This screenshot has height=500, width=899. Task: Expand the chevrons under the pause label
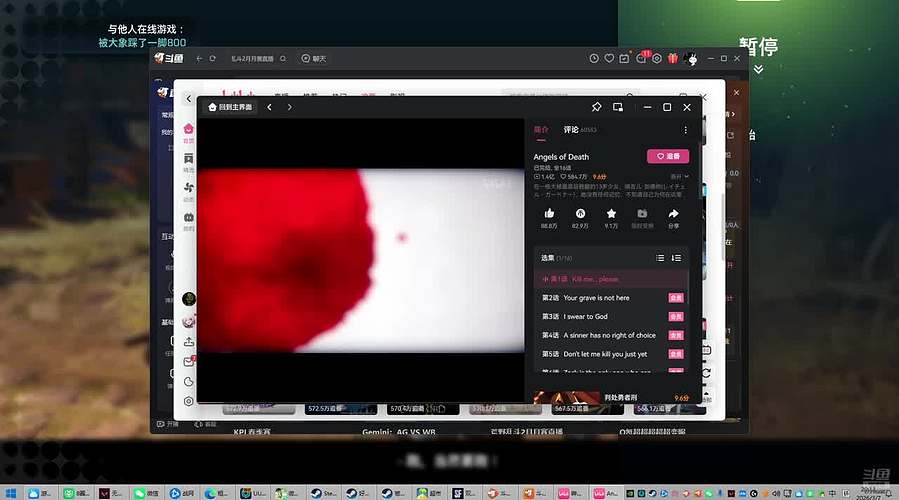(758, 70)
